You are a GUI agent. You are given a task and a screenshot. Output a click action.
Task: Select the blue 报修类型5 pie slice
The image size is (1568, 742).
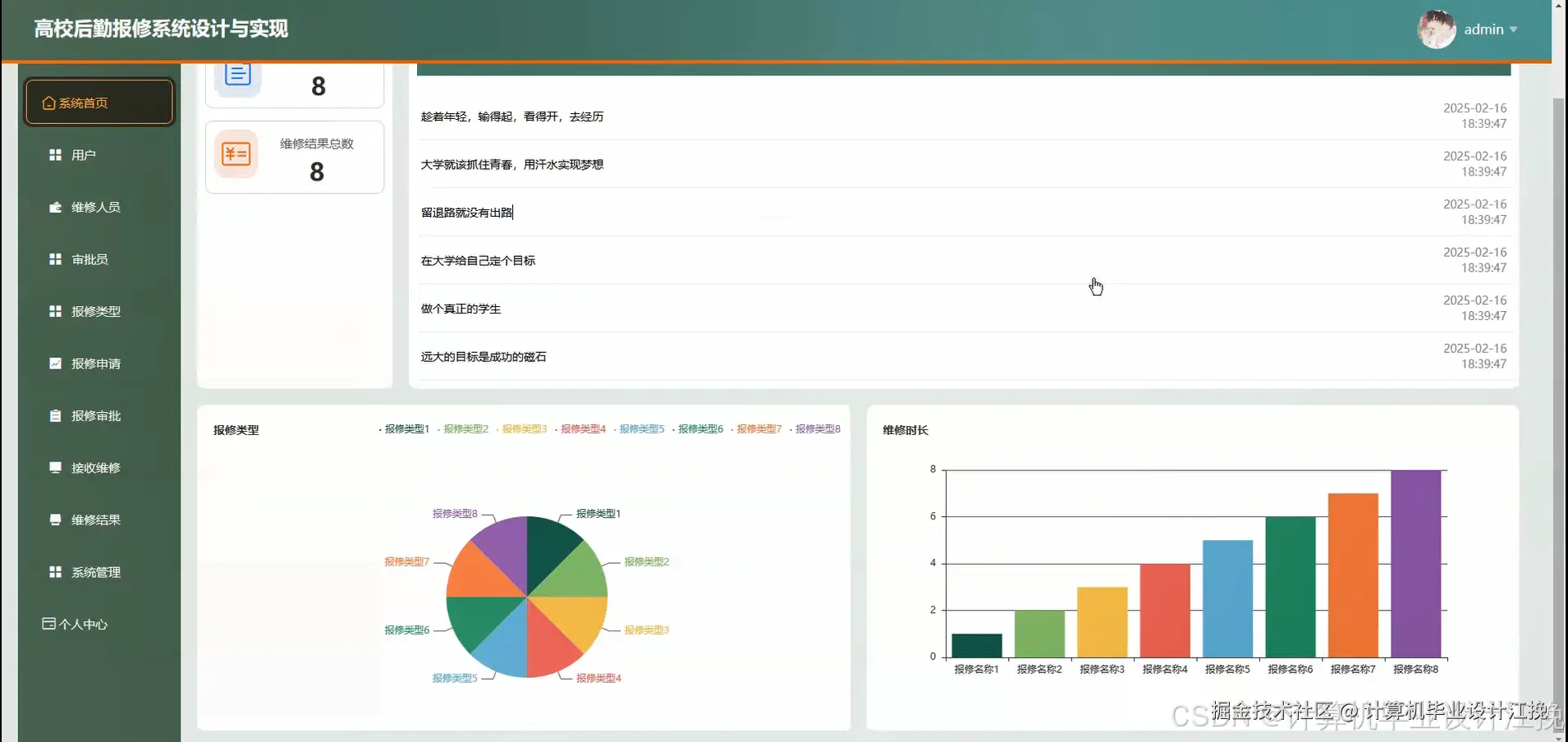pyautogui.click(x=506, y=647)
